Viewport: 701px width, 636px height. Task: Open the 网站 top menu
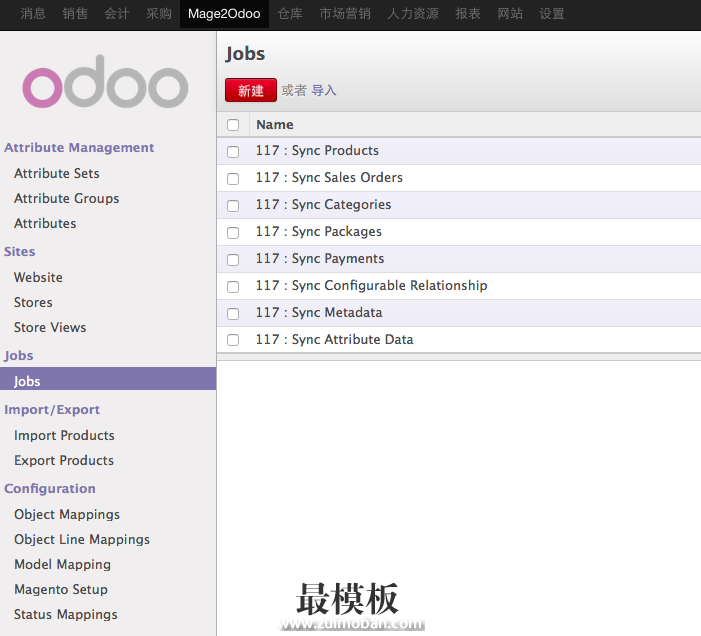point(510,14)
